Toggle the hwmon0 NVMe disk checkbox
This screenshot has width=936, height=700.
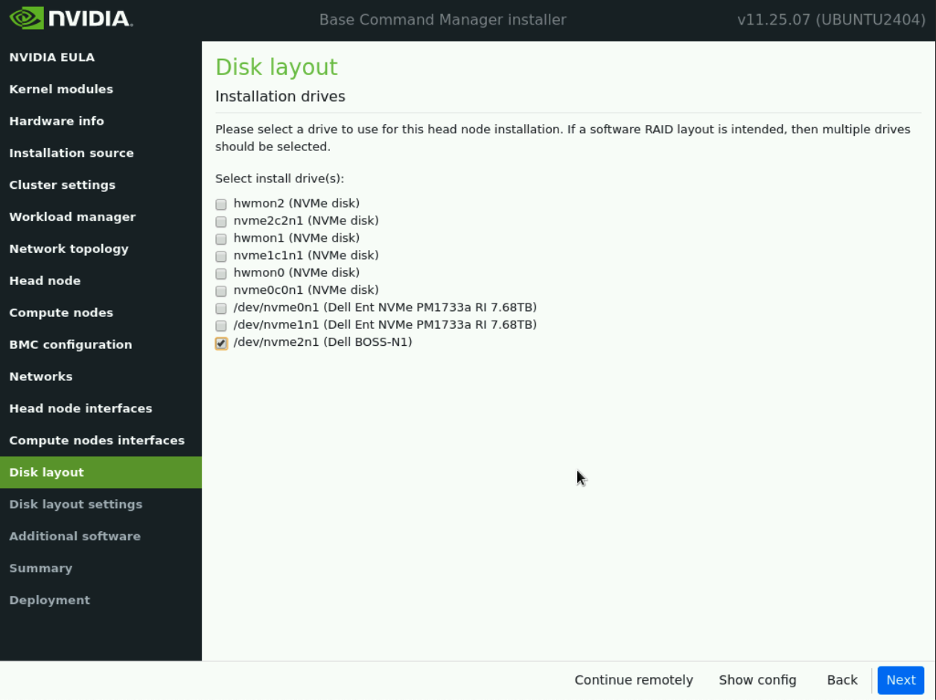[x=221, y=273]
